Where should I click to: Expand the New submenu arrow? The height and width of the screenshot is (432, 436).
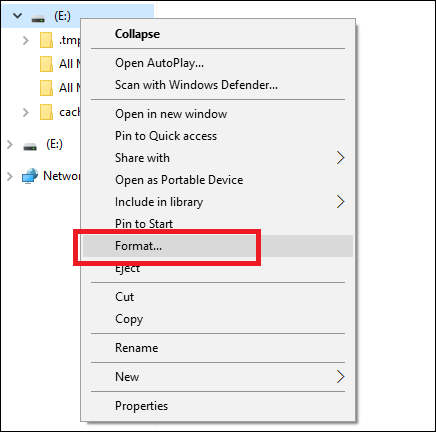(340, 377)
